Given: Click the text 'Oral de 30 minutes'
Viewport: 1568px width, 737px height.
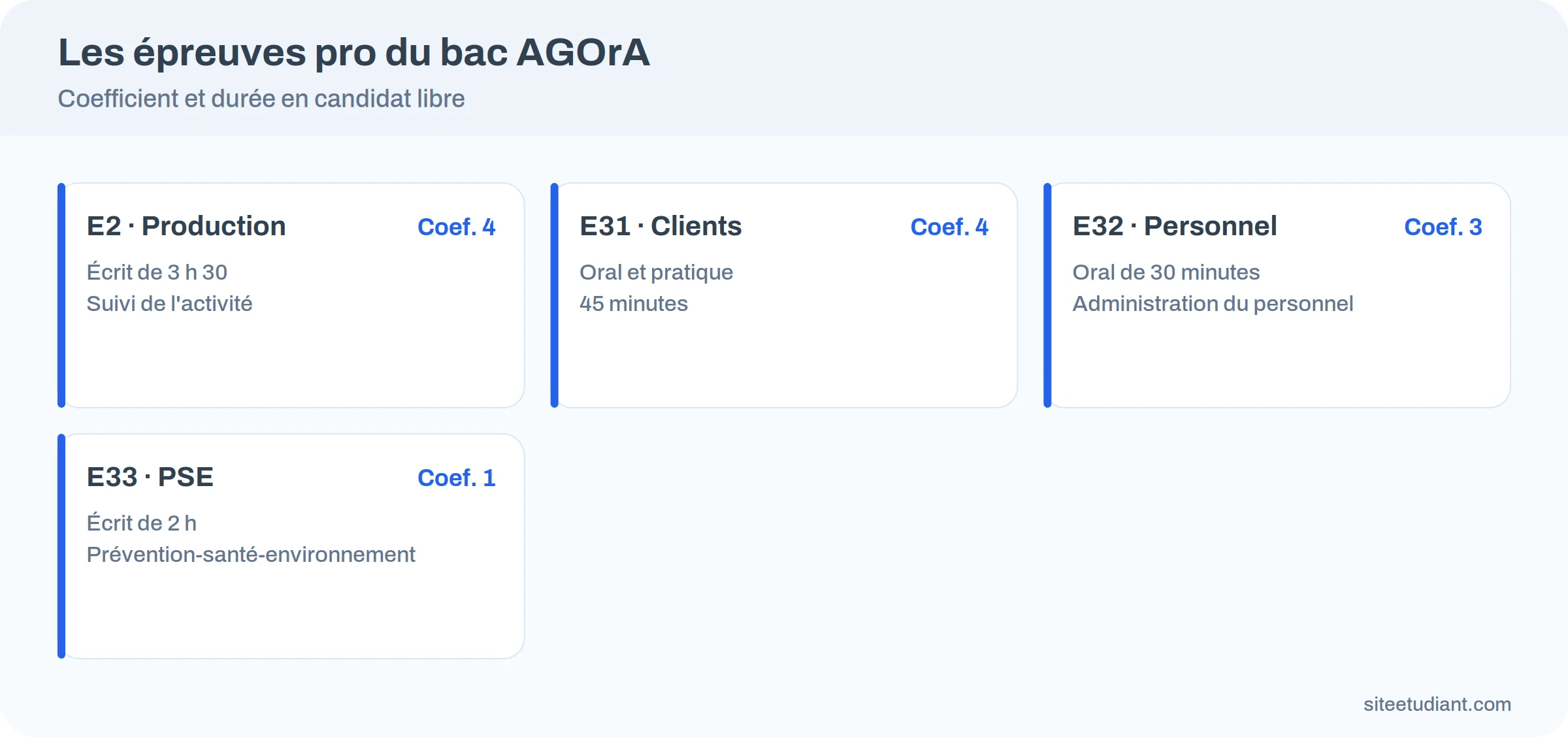Looking at the screenshot, I should [1166, 272].
